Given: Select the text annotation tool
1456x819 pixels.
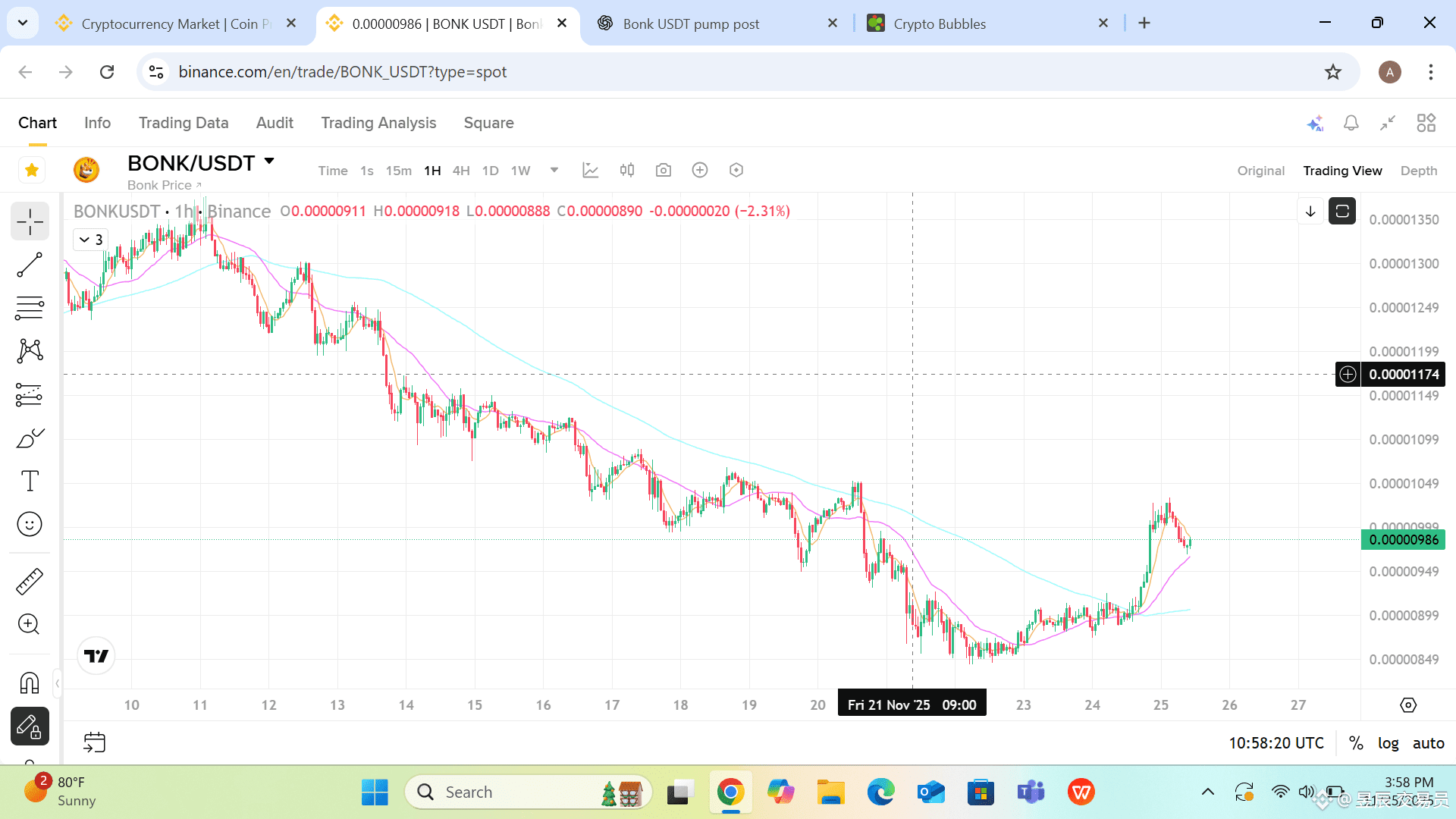Looking at the screenshot, I should (x=30, y=481).
